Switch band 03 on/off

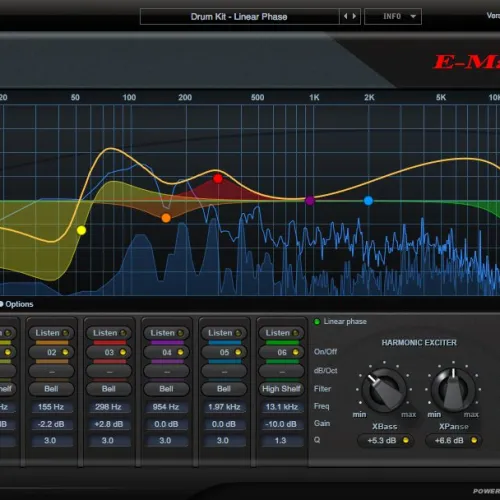[x=109, y=352]
